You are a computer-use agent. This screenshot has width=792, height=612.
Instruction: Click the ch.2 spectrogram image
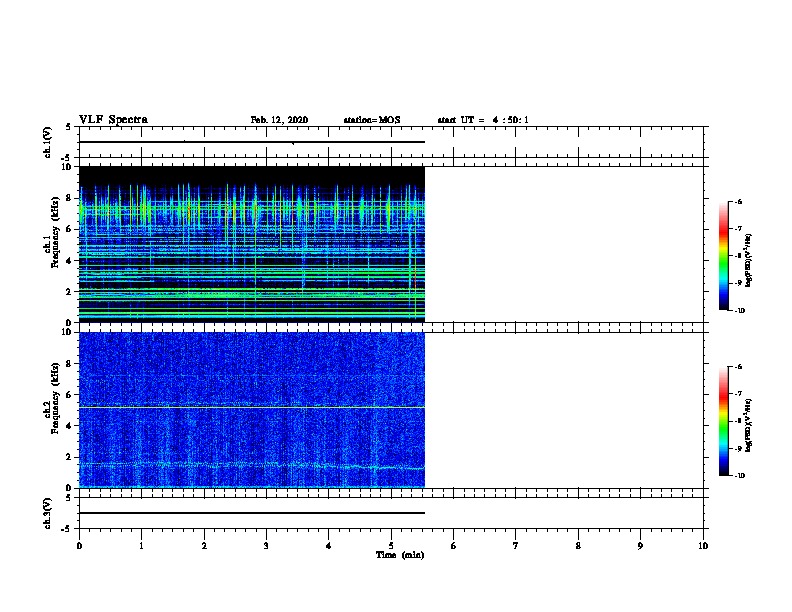[x=252, y=410]
